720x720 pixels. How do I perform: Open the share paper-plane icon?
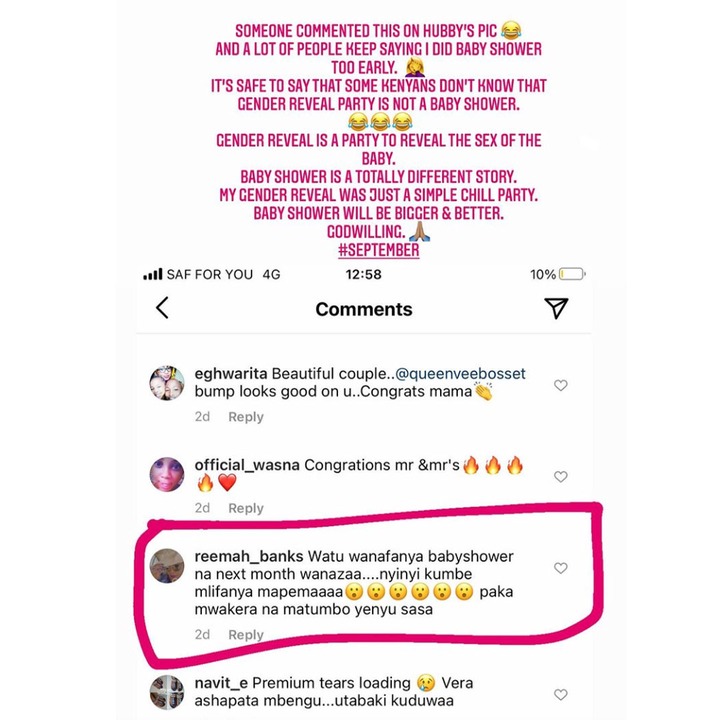pos(556,308)
